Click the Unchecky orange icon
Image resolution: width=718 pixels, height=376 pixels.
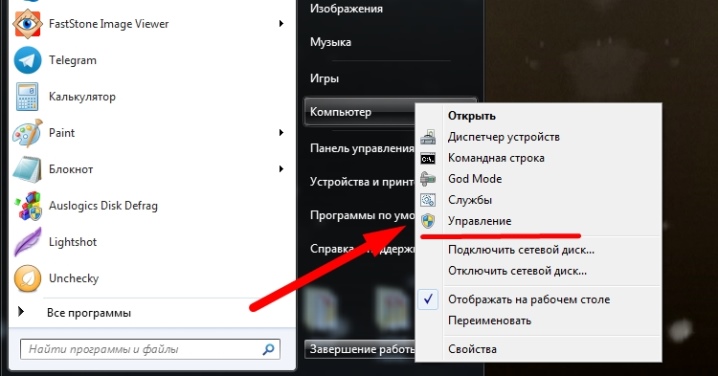click(x=27, y=278)
